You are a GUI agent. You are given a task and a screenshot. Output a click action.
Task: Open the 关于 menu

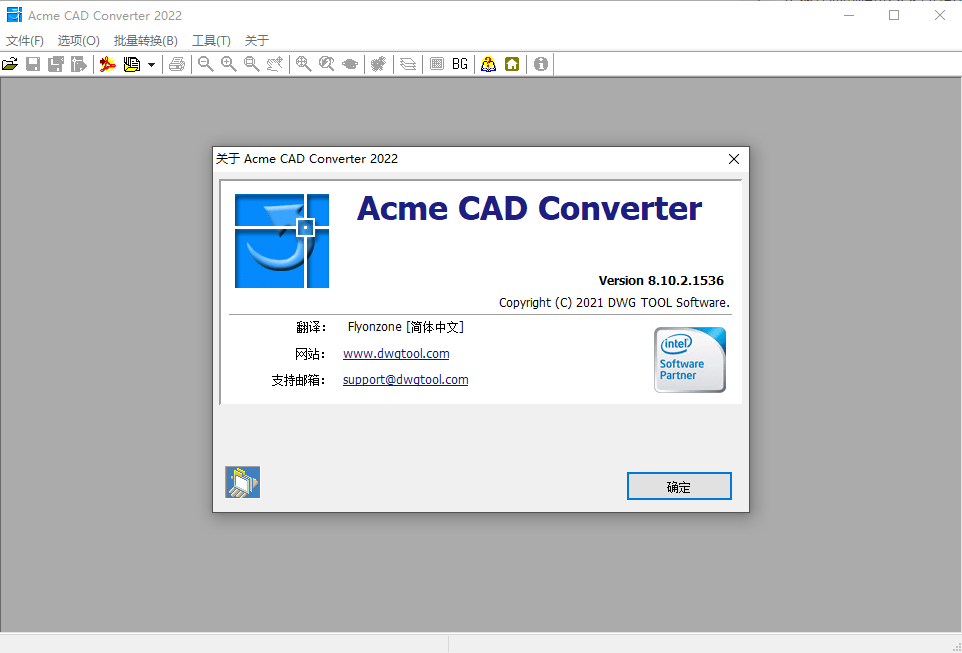[257, 41]
